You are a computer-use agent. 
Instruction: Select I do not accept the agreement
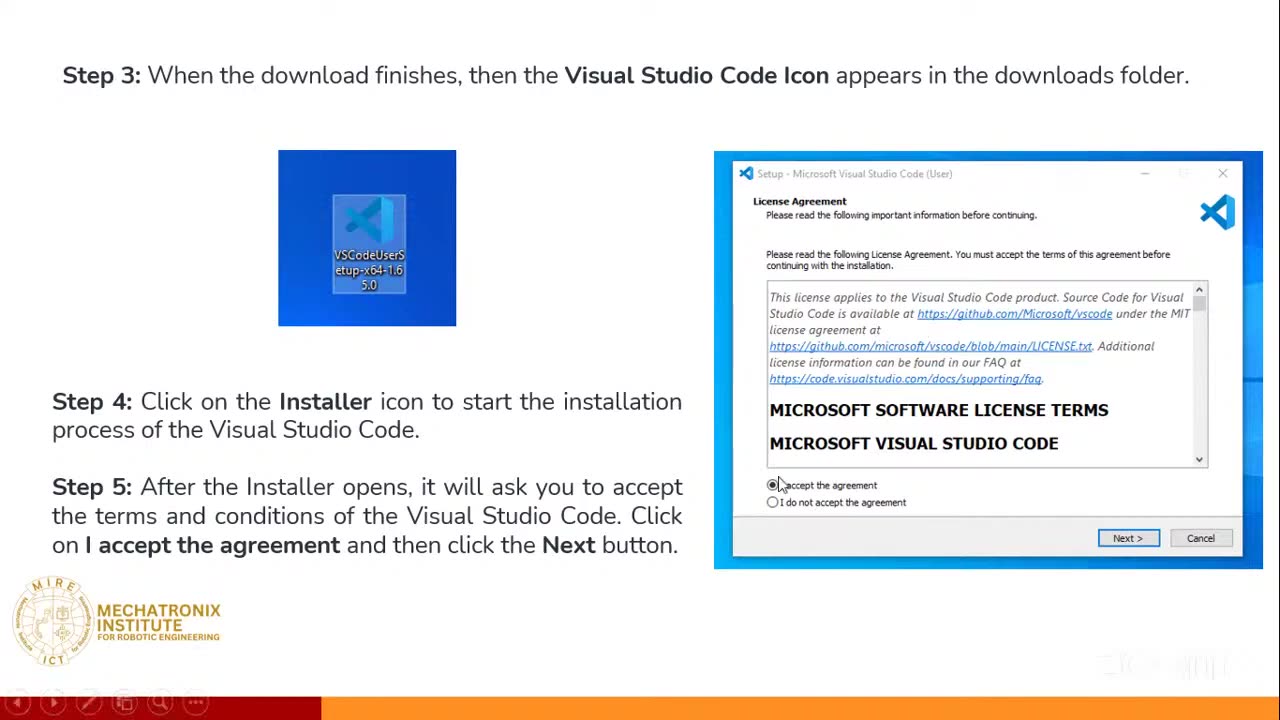[772, 502]
